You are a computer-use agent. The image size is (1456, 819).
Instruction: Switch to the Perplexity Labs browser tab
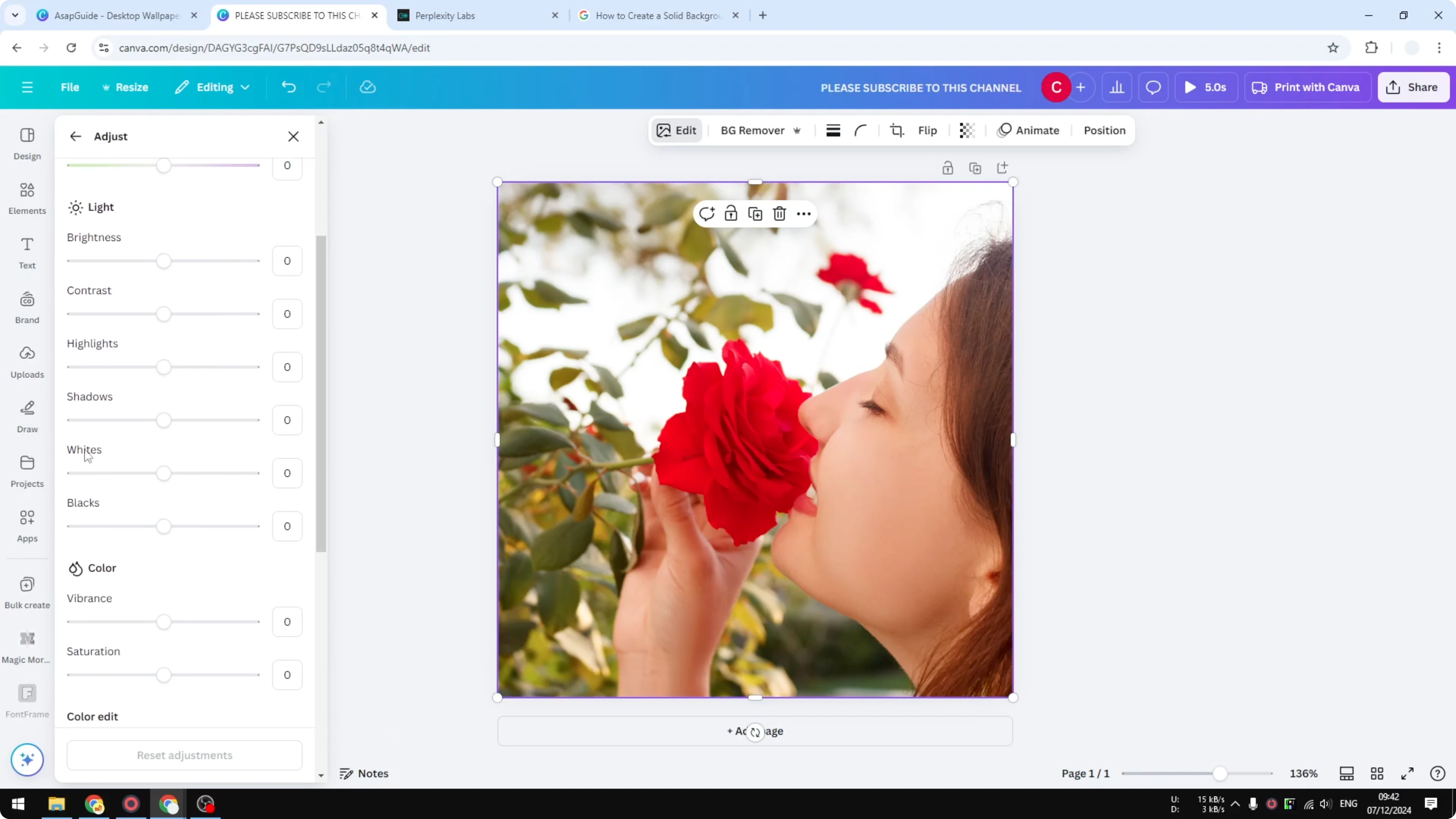(x=452, y=15)
